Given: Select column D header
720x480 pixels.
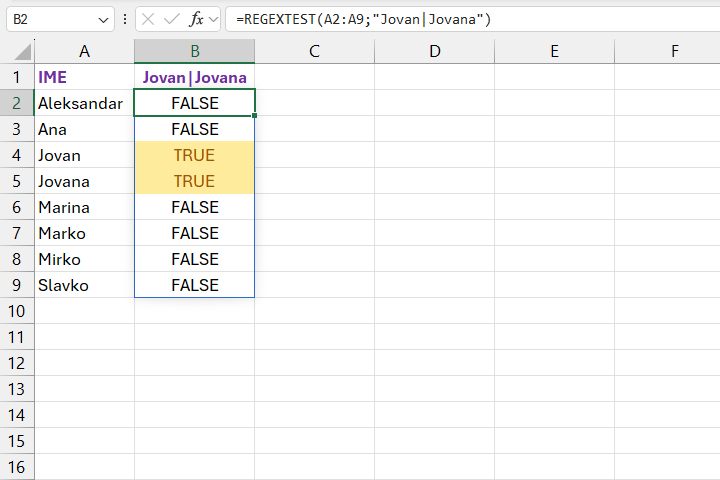Looking at the screenshot, I should (x=434, y=51).
